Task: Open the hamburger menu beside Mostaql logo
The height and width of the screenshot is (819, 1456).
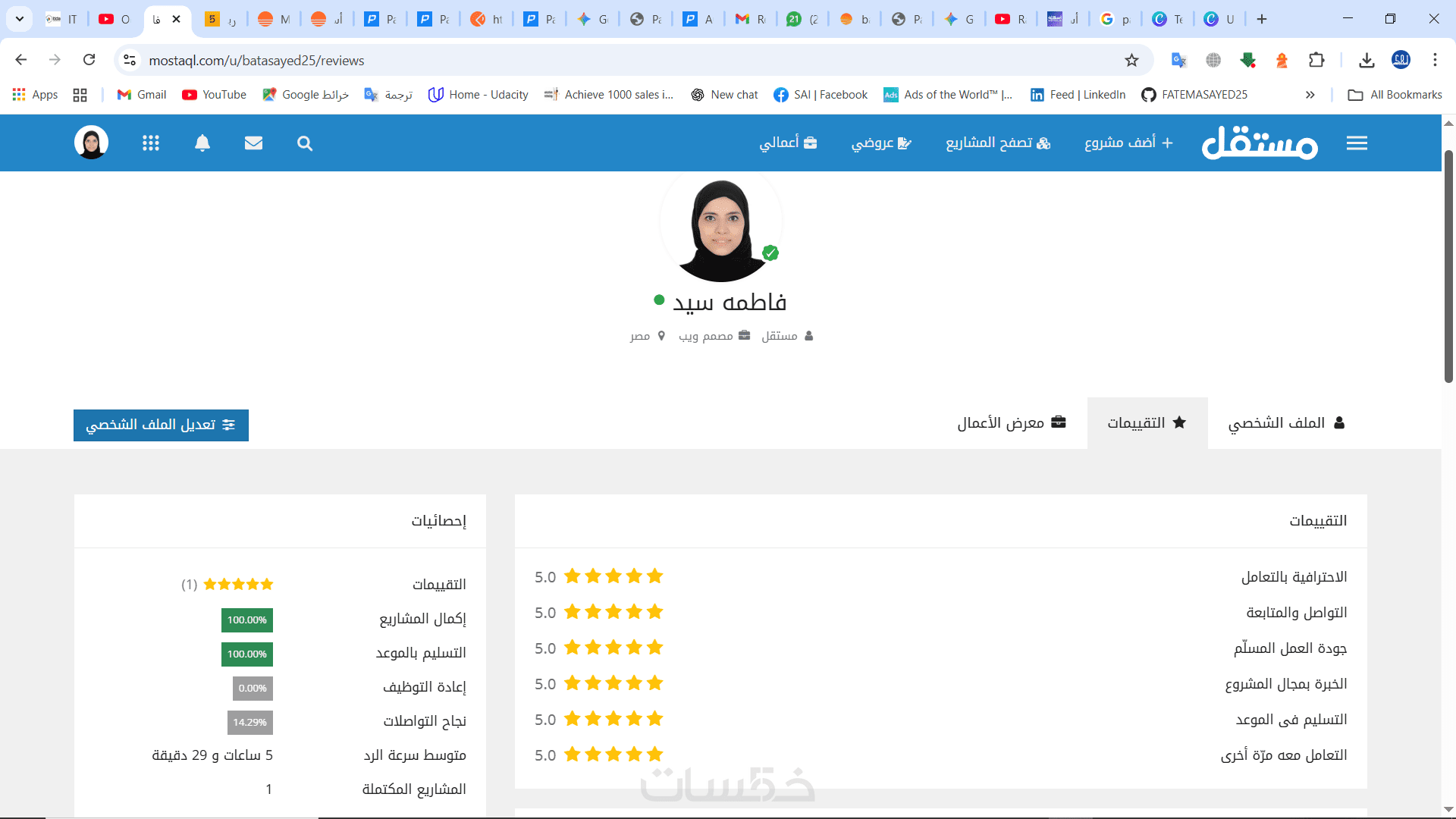Action: pos(1357,143)
